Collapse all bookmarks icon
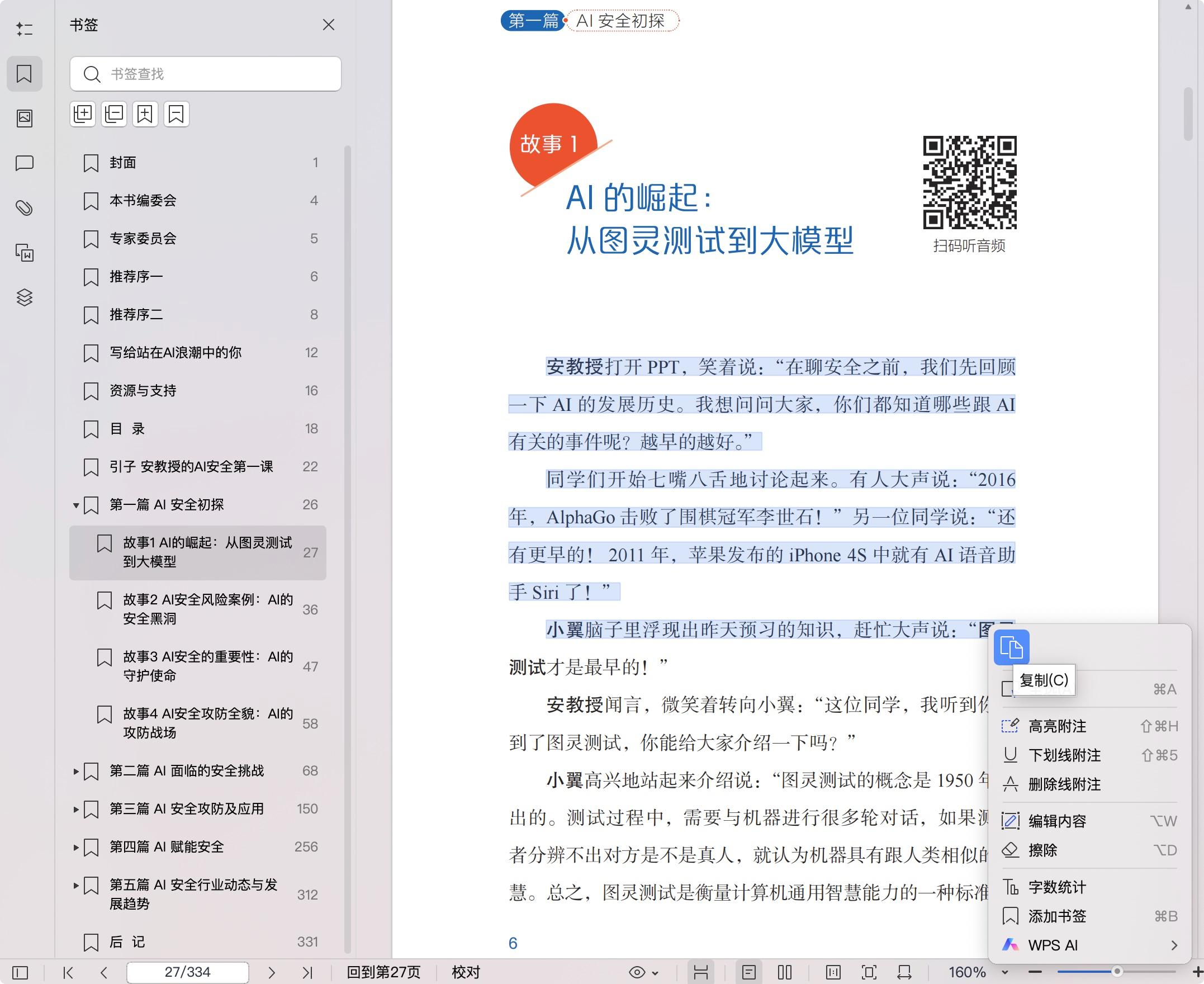The image size is (1204, 984). tap(114, 115)
